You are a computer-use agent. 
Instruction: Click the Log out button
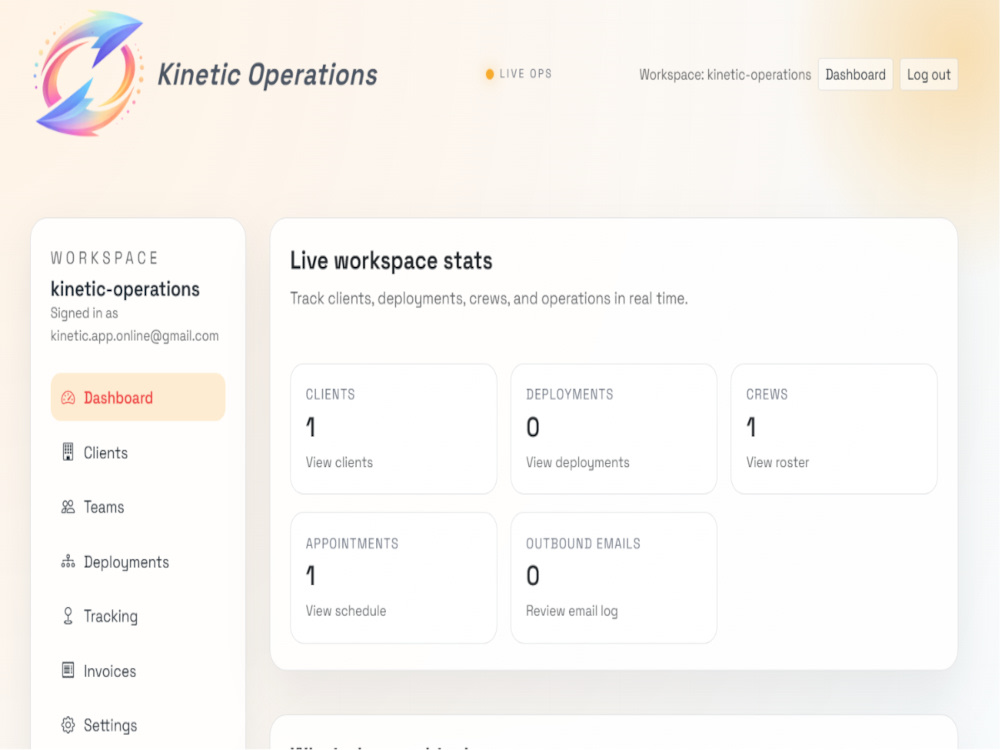tap(929, 75)
